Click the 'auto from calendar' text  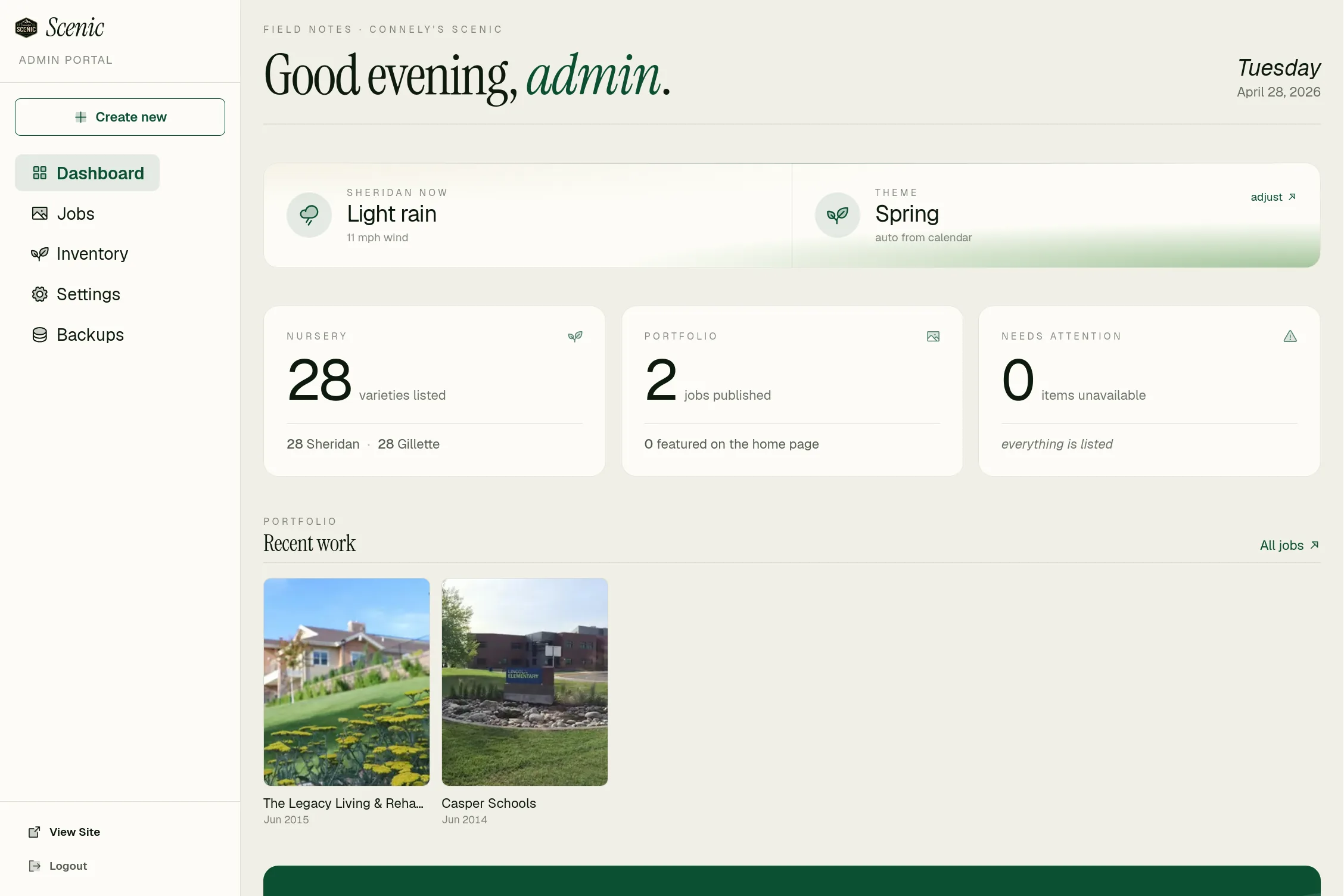(x=923, y=237)
